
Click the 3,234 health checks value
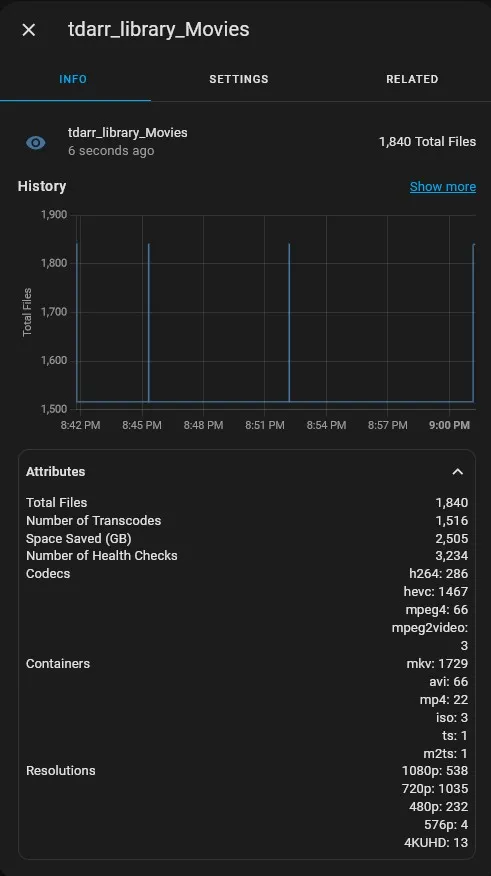pos(451,555)
